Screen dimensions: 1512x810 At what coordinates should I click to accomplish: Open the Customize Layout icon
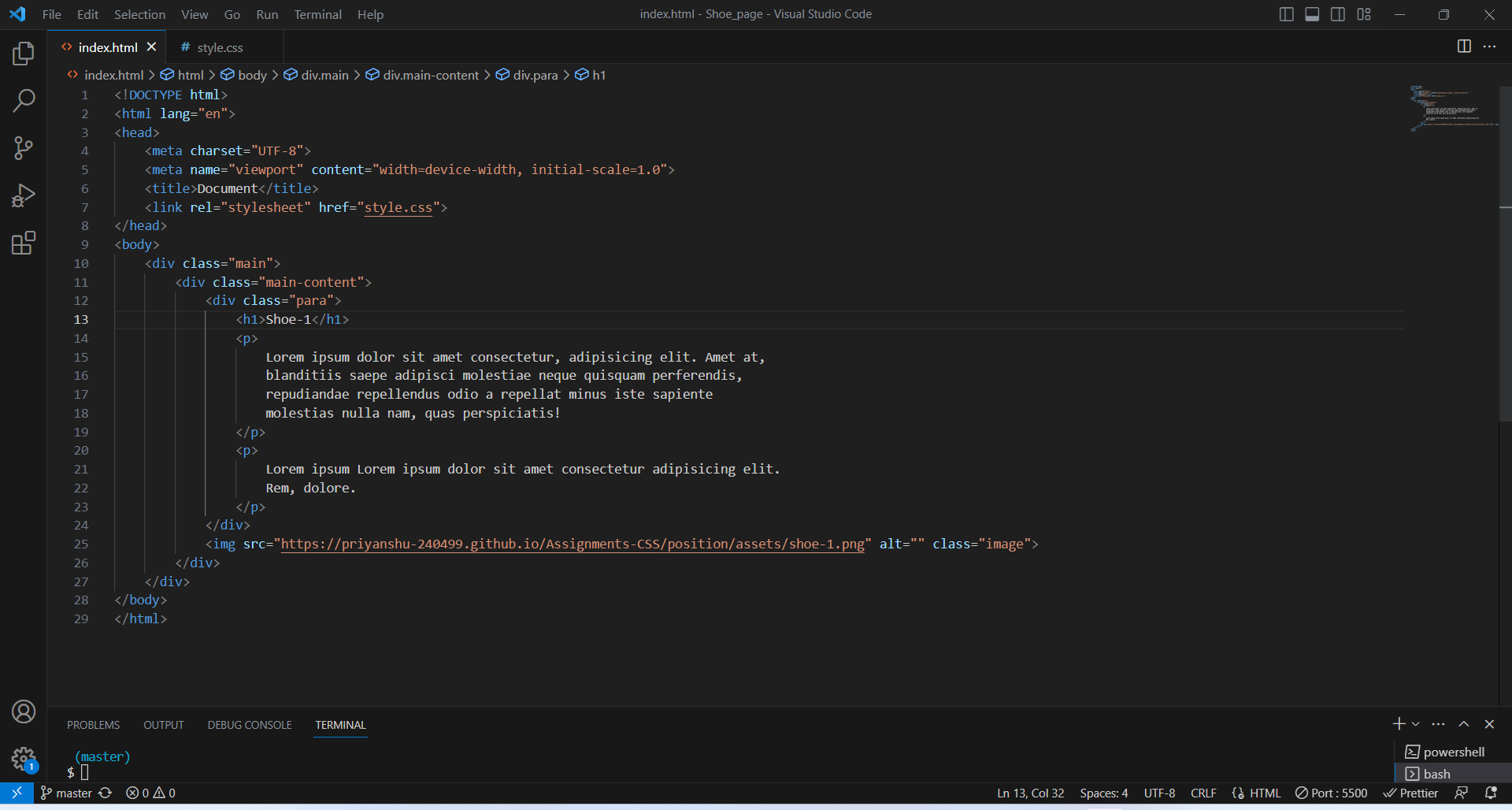pyautogui.click(x=1364, y=14)
